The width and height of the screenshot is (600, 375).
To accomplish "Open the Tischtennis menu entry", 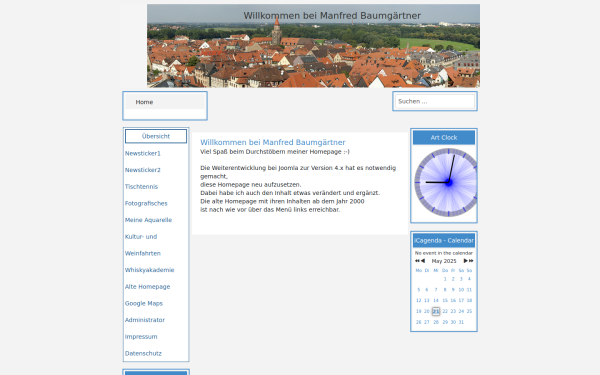I will (141, 187).
